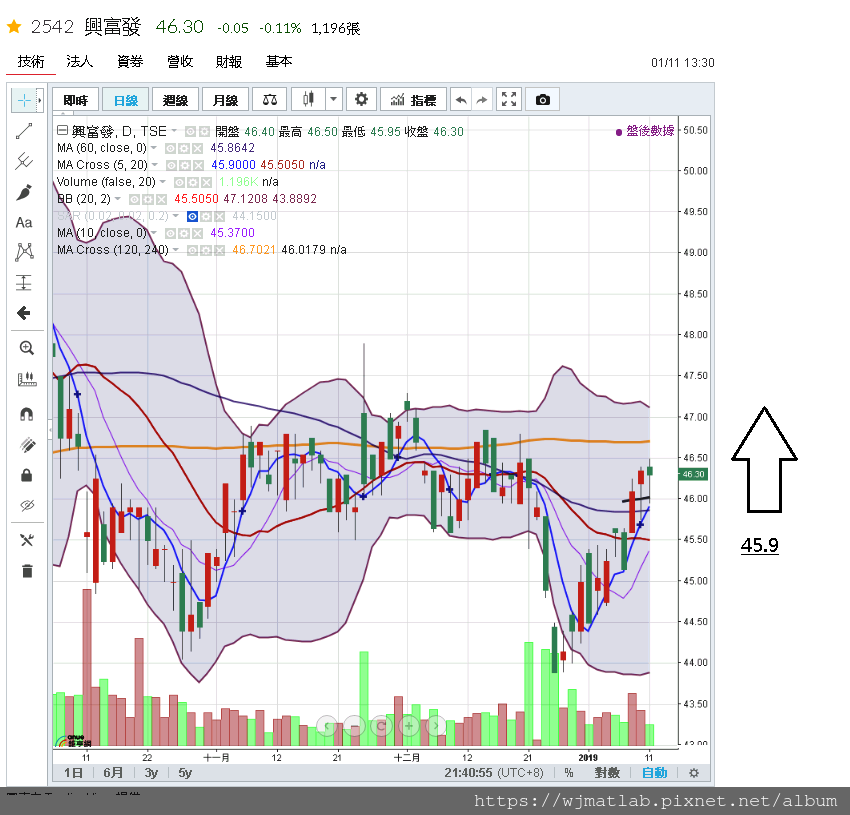
Task: Open Volume (false, 20) dropdown arrow
Action: click(163, 182)
